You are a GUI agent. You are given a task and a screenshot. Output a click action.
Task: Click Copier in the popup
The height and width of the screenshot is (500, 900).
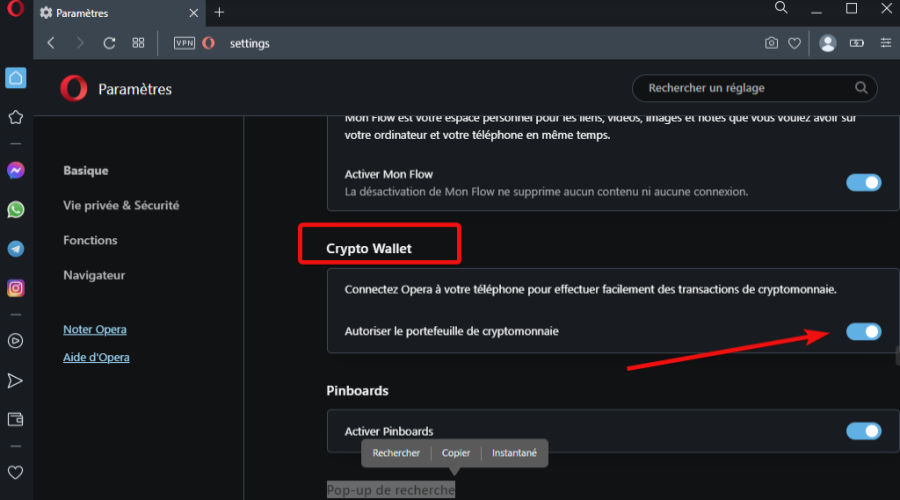point(456,453)
